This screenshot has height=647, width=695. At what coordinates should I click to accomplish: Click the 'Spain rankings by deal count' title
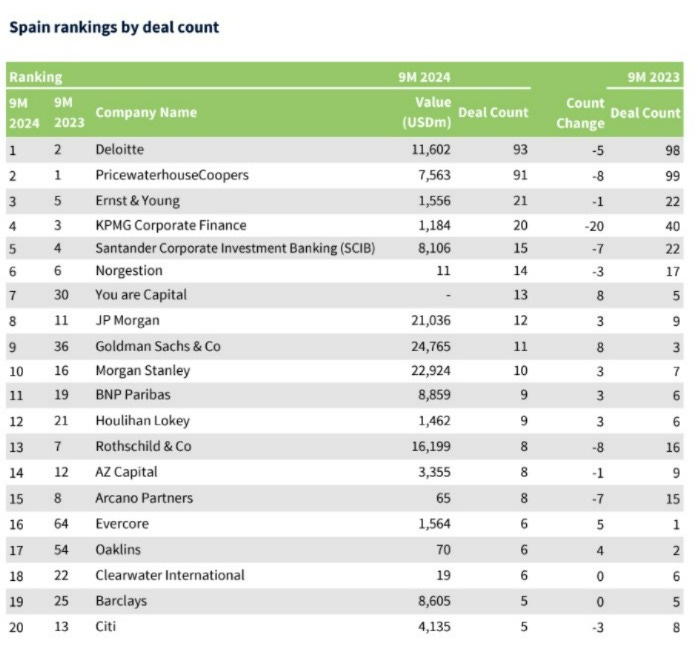(114, 27)
